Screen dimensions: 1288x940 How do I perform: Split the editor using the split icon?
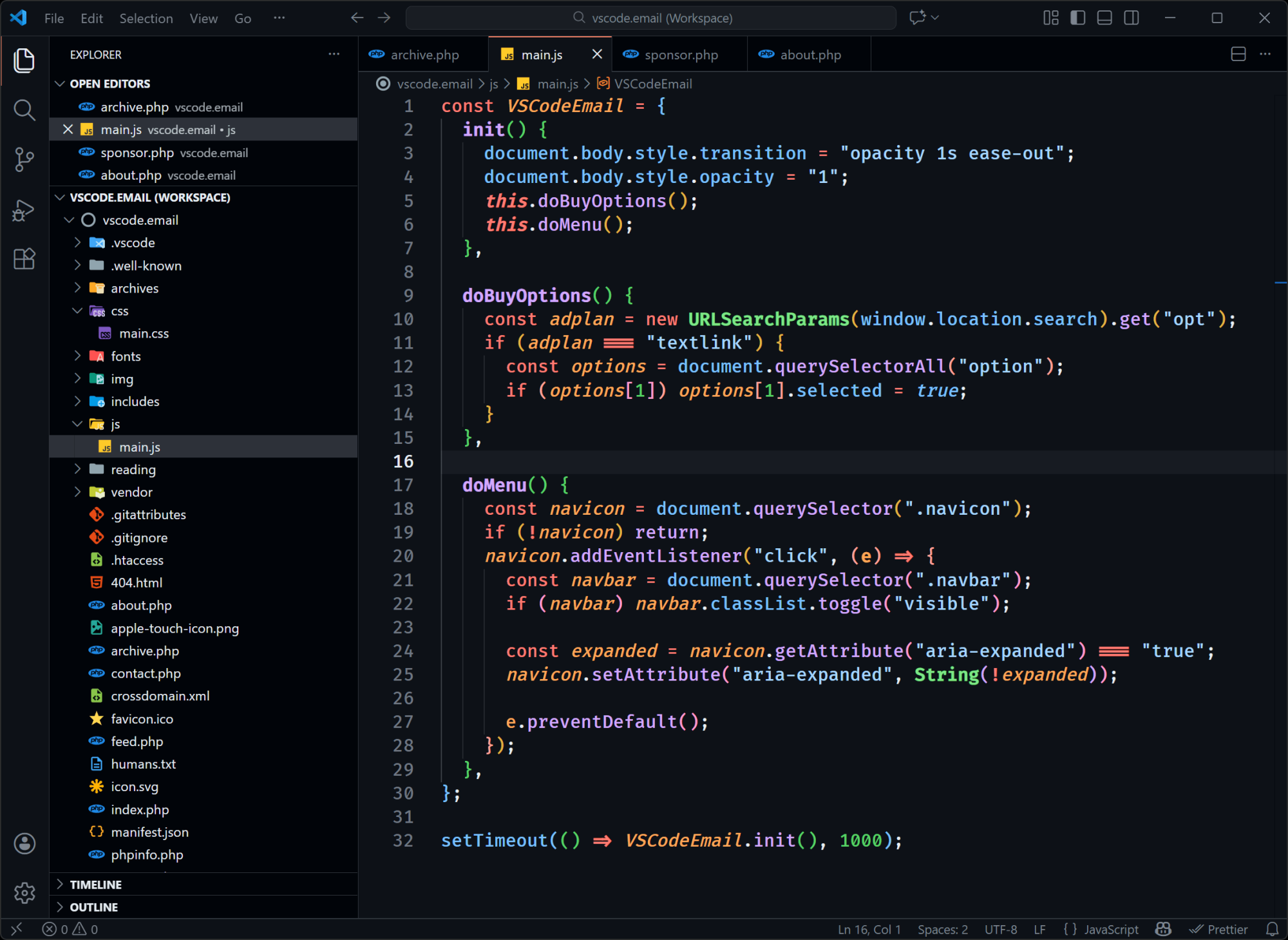[1238, 54]
